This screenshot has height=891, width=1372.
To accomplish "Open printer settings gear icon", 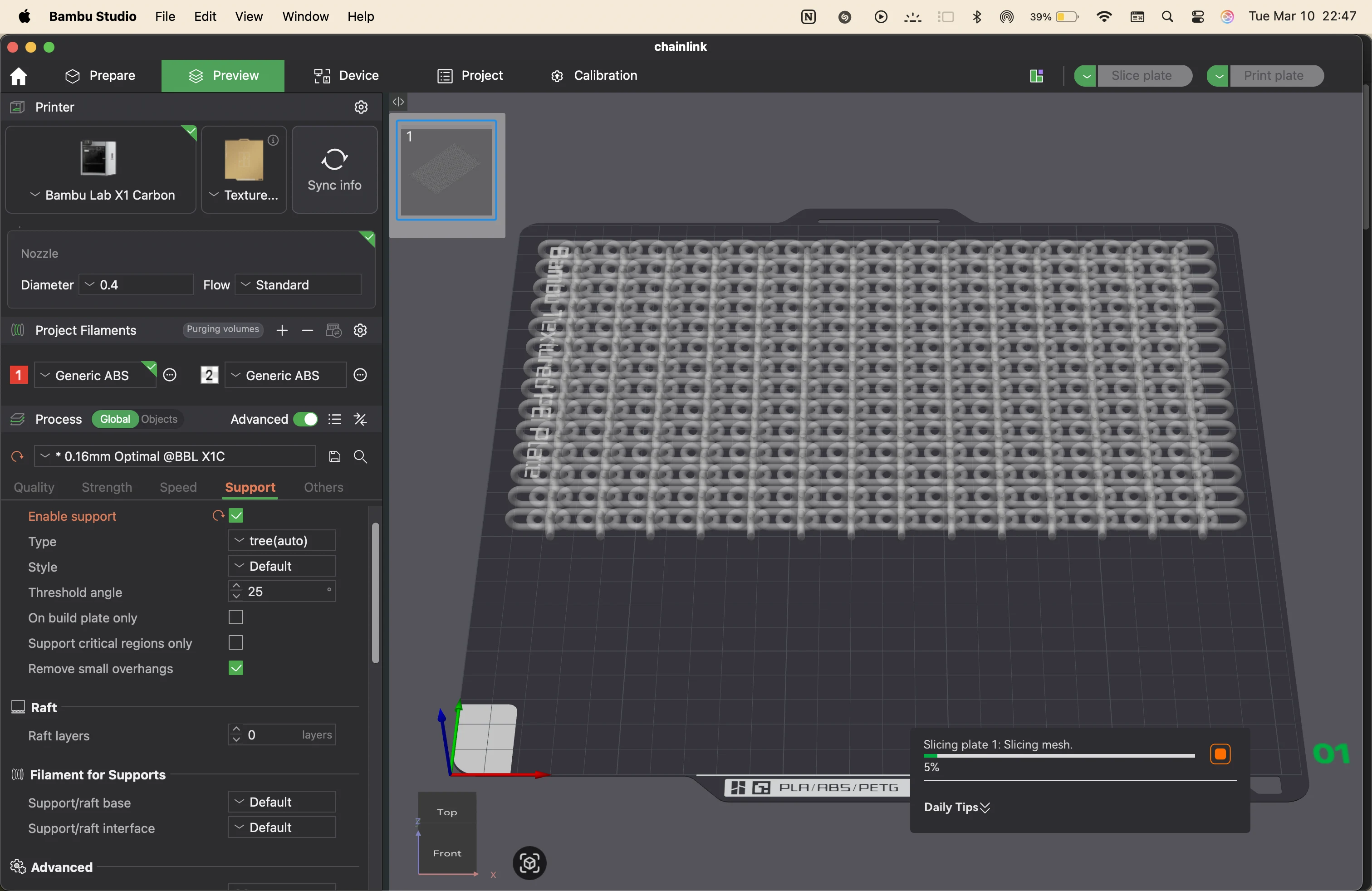I will point(361,107).
